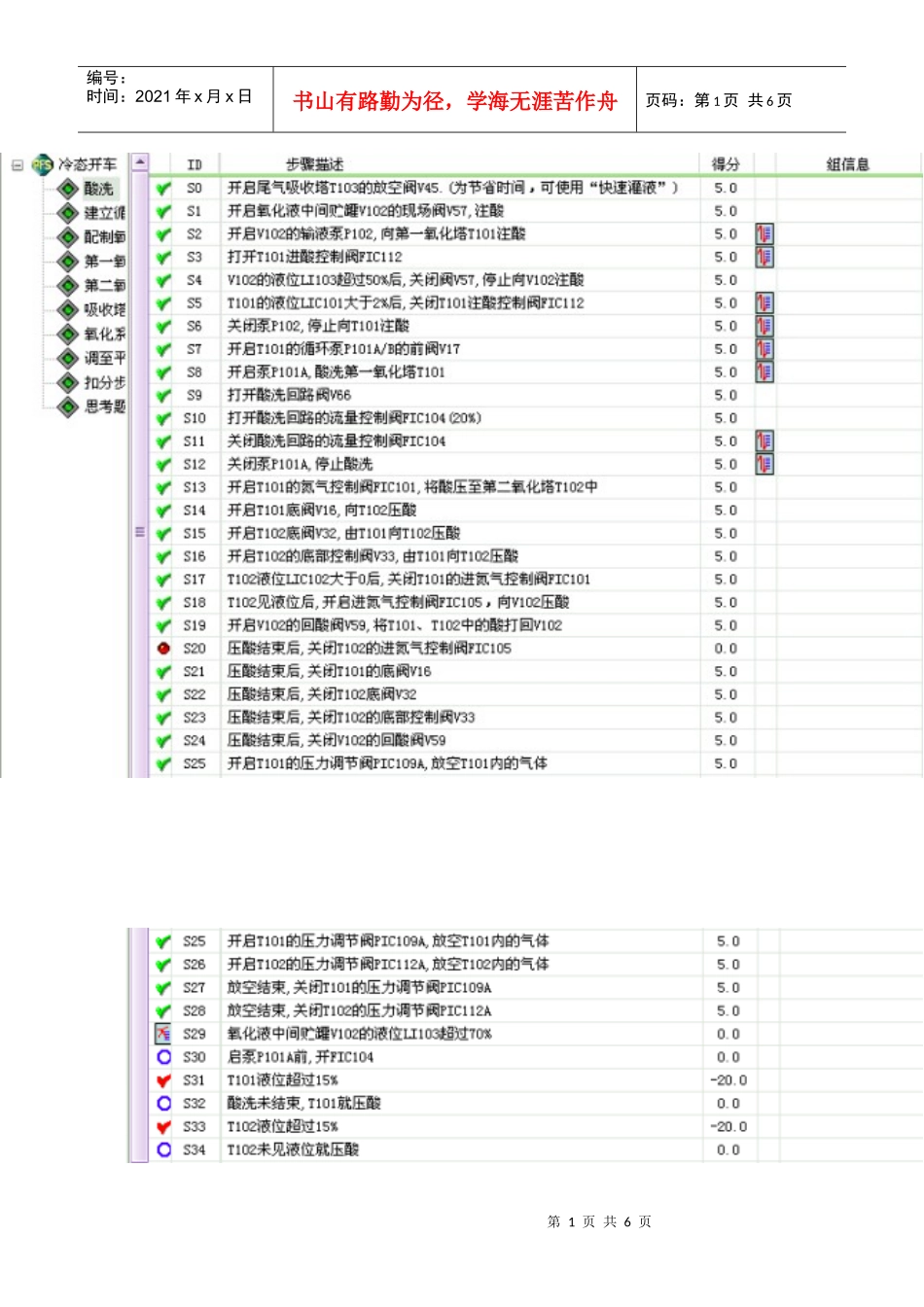Click the green check icon of step S4

click(163, 280)
